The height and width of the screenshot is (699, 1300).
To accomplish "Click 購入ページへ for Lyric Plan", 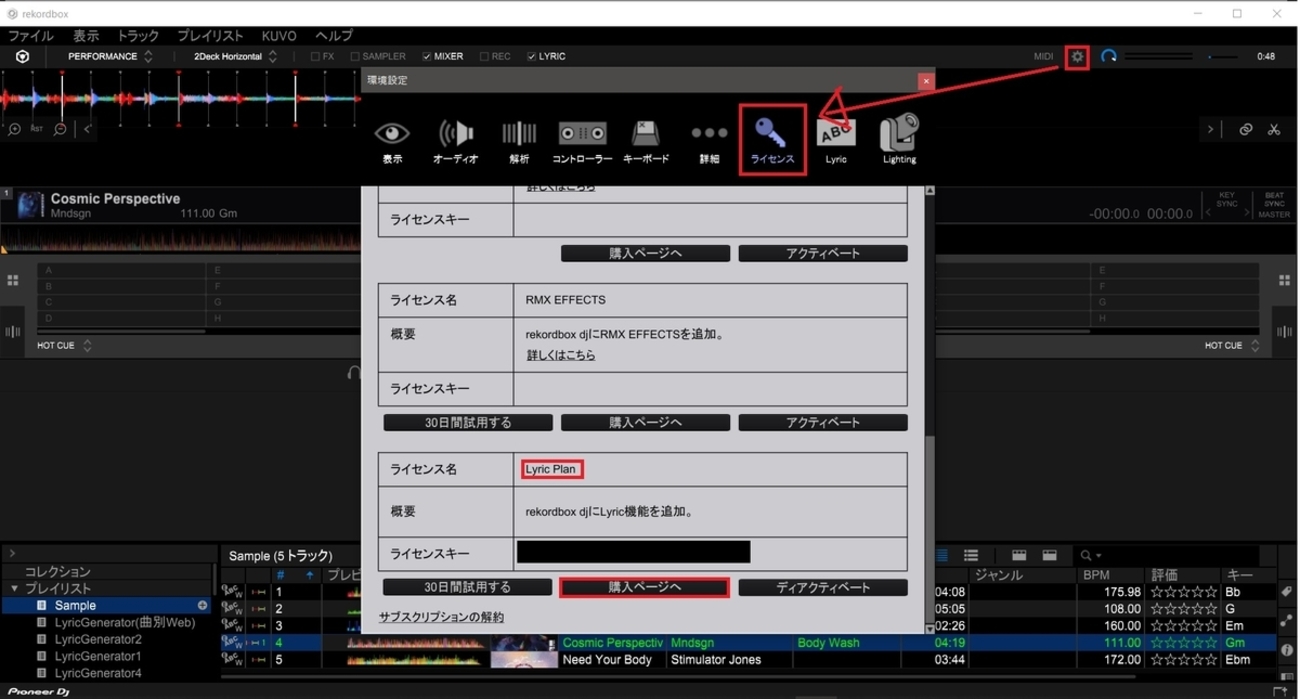I will pos(645,588).
